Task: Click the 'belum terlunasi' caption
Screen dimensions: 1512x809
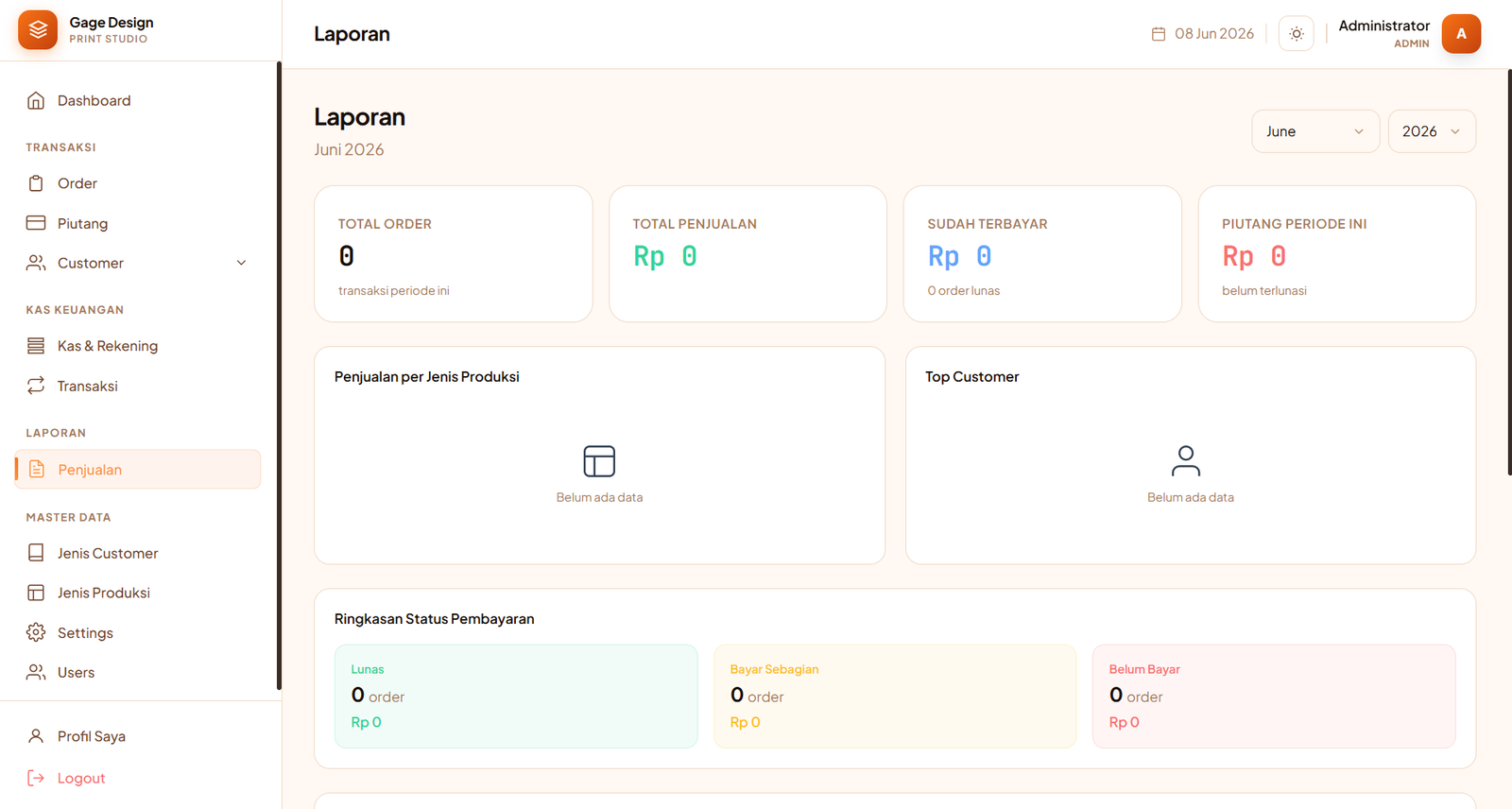Action: (x=1263, y=291)
